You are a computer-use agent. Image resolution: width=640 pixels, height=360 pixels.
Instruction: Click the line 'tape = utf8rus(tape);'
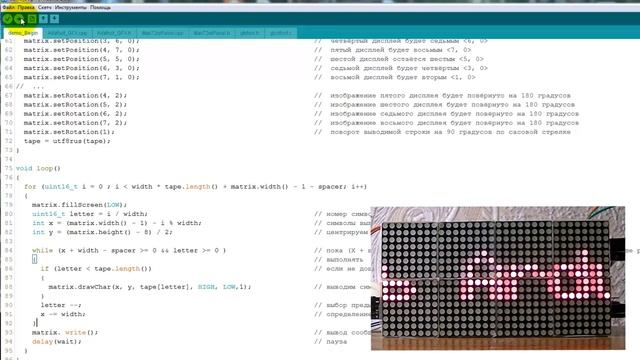67,141
